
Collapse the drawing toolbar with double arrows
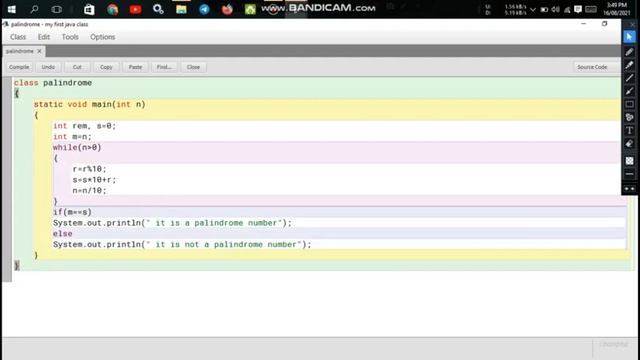click(x=629, y=189)
